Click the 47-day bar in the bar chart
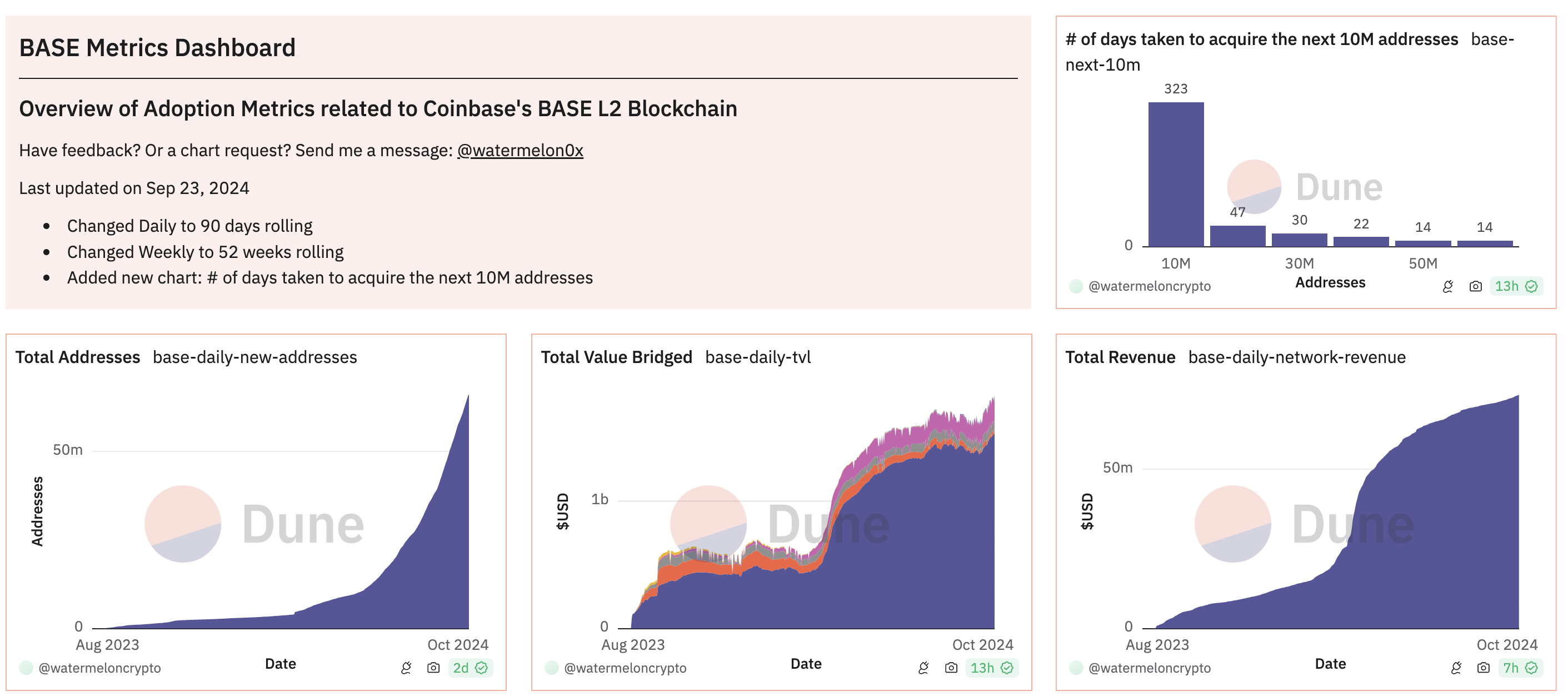This screenshot has width=1568, height=696. pos(1237,236)
